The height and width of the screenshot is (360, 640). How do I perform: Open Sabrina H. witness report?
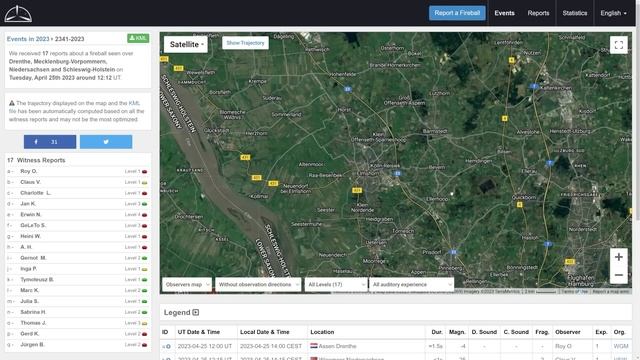click(x=33, y=312)
